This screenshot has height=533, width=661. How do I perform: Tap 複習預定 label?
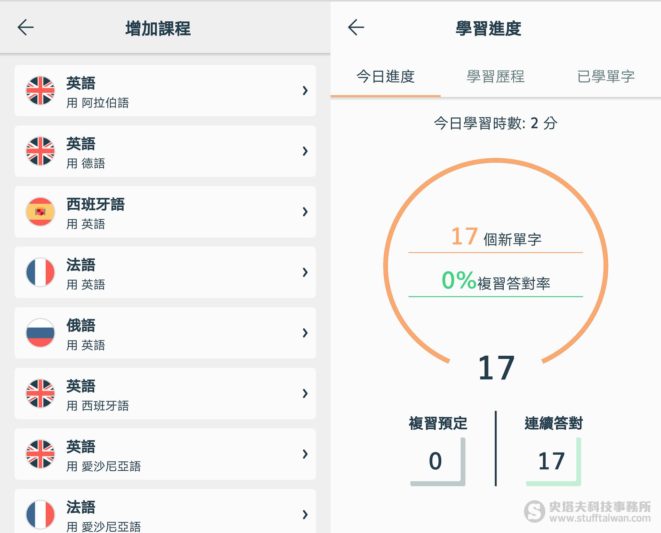click(438, 423)
